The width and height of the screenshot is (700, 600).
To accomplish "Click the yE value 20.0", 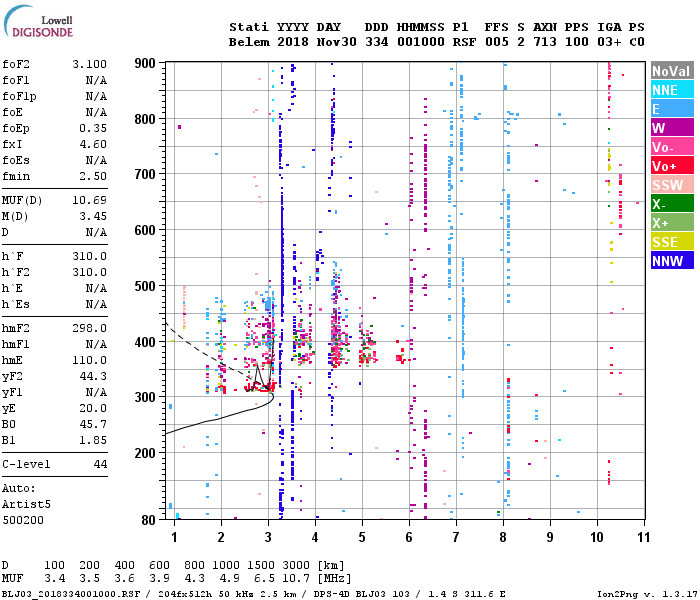I will pyautogui.click(x=93, y=408).
